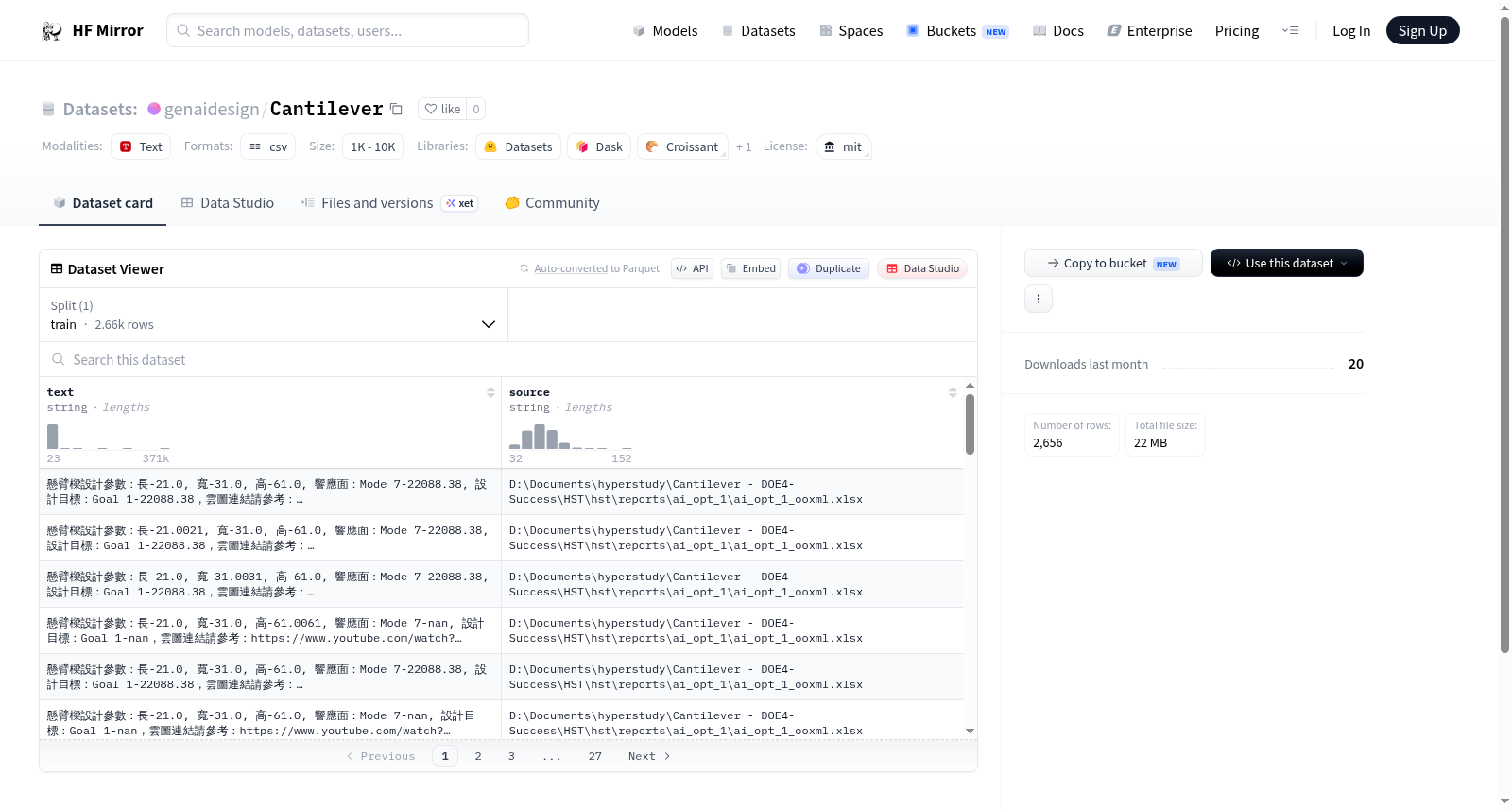Sort the source column
Viewport: 1512px width, 810px height.
(x=953, y=392)
